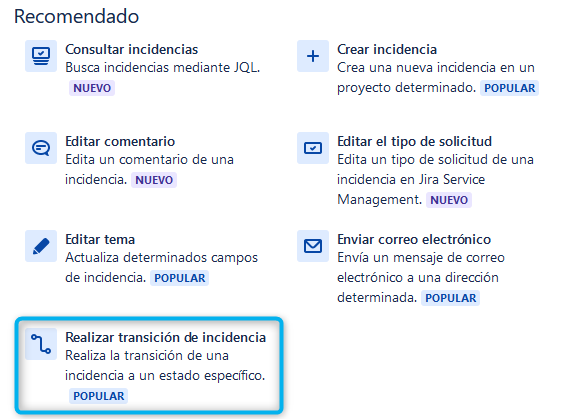Click 'Busca incidencias mediante JQL.' description
Screen dimensions: 563x419
click(x=163, y=67)
